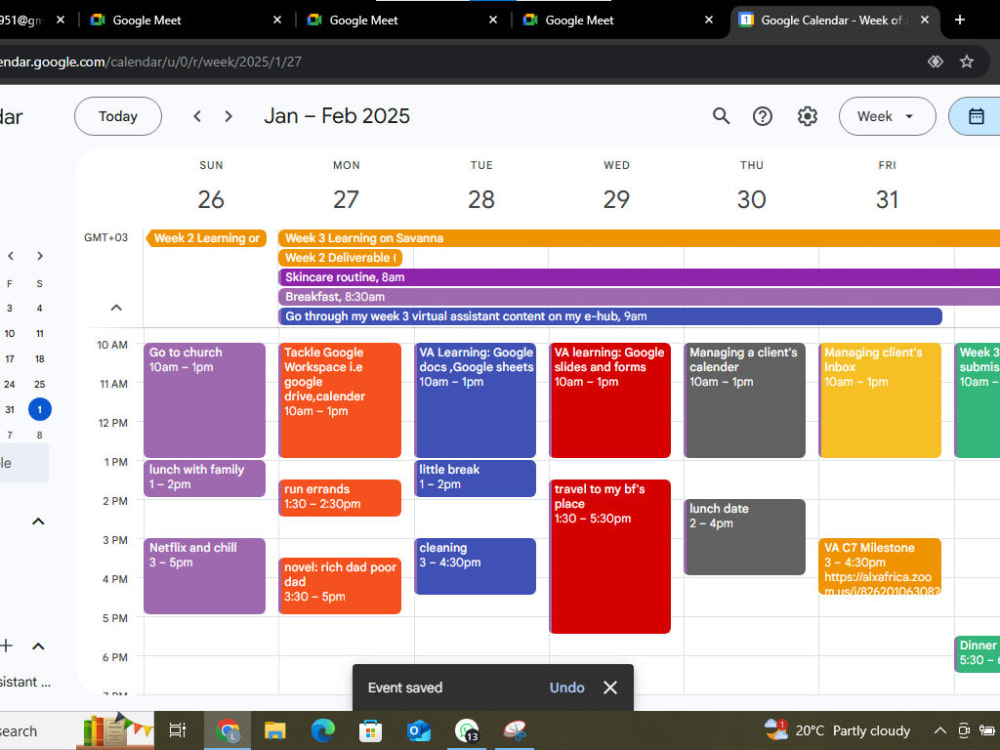The width and height of the screenshot is (1000, 750).
Task: Switch to calendar view icon button
Action: click(976, 116)
